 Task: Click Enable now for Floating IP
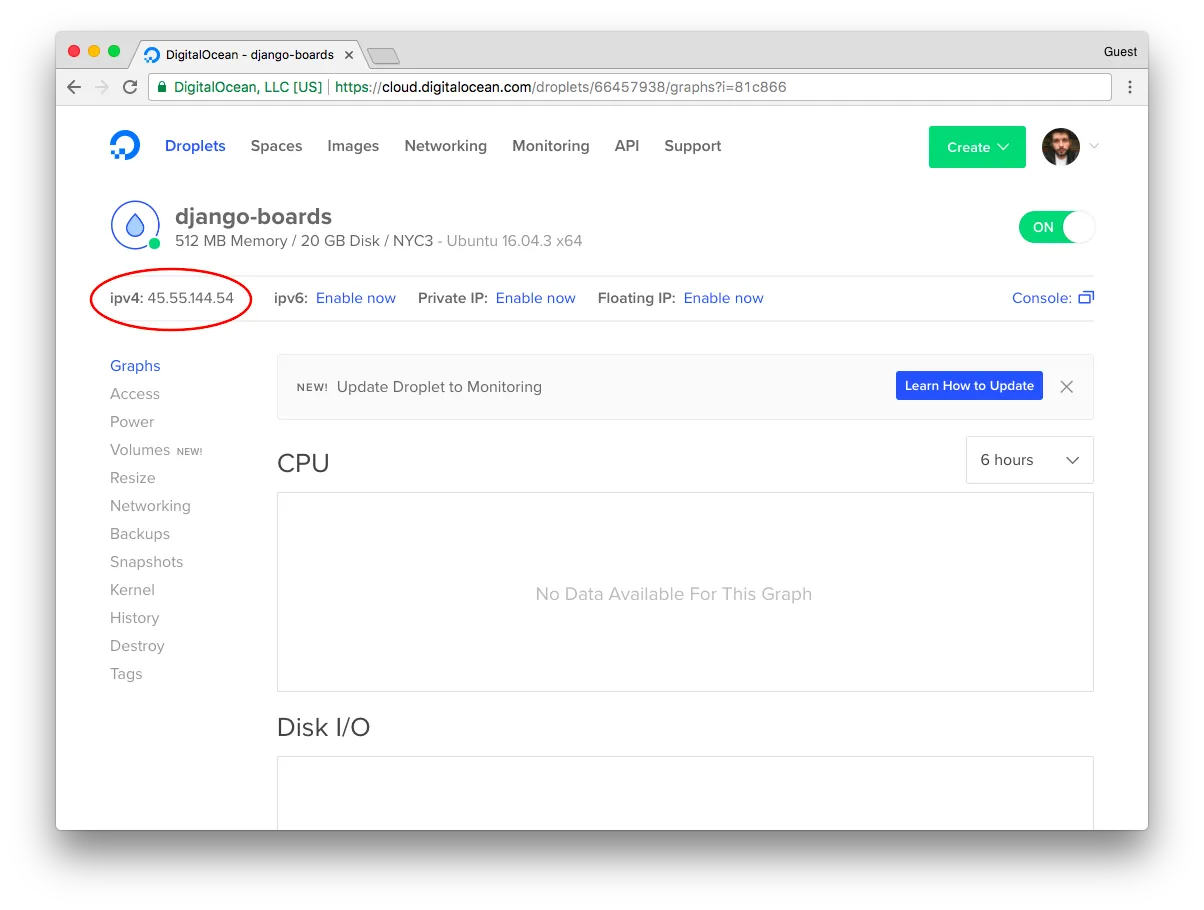tap(724, 298)
